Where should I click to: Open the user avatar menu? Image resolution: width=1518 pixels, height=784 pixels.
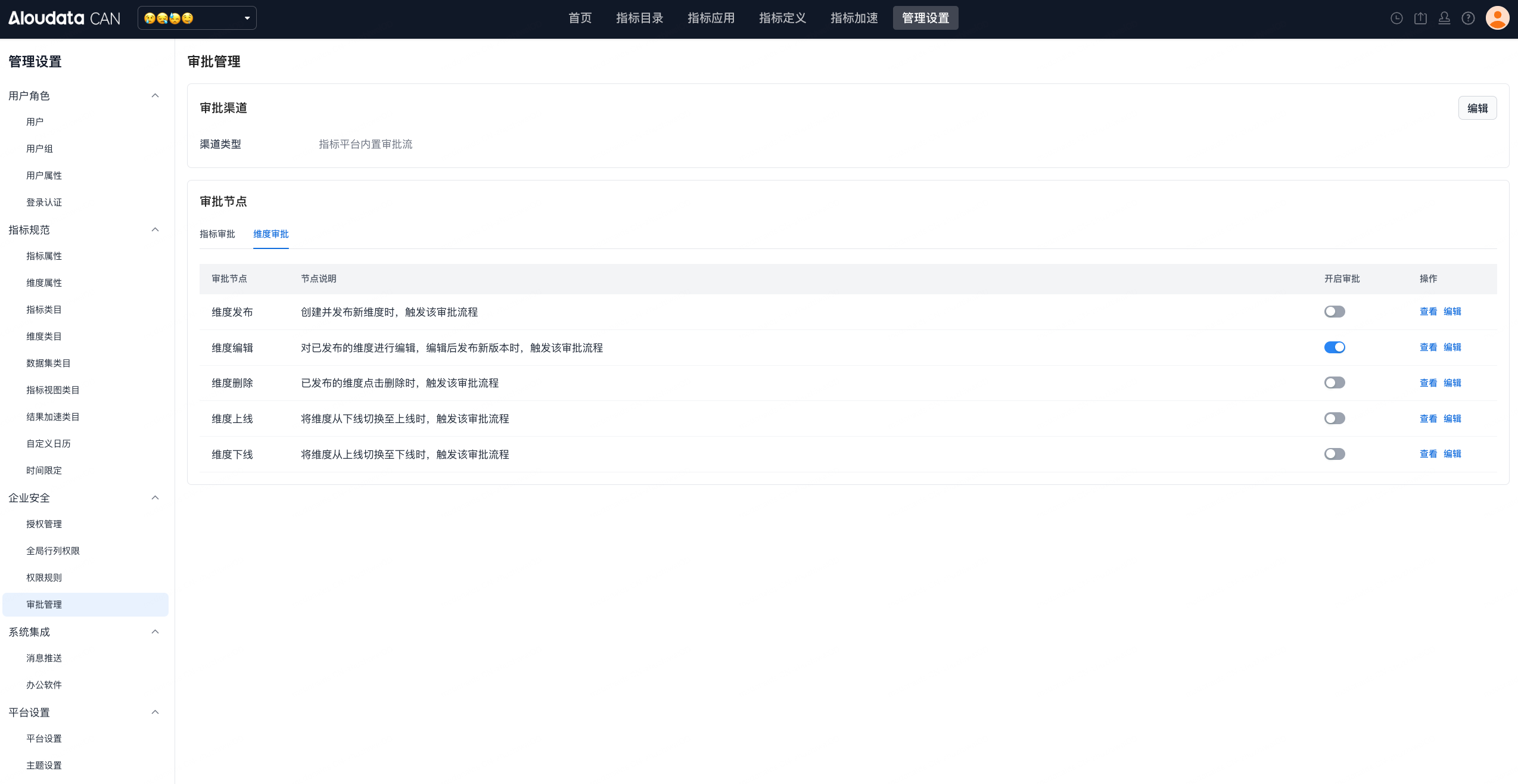1497,18
